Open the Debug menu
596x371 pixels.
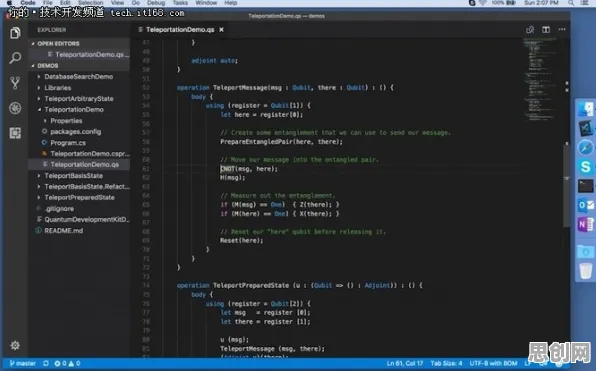point(156,3)
